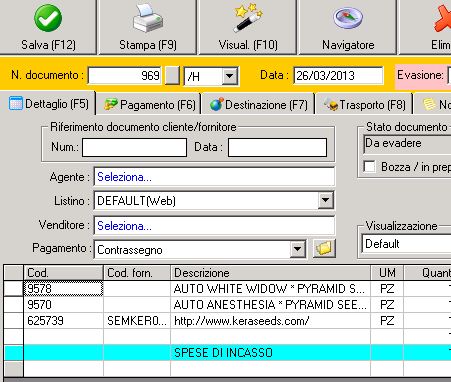Click the SEMKER0... supplier code cell
This screenshot has width=451, height=382.
point(137,321)
